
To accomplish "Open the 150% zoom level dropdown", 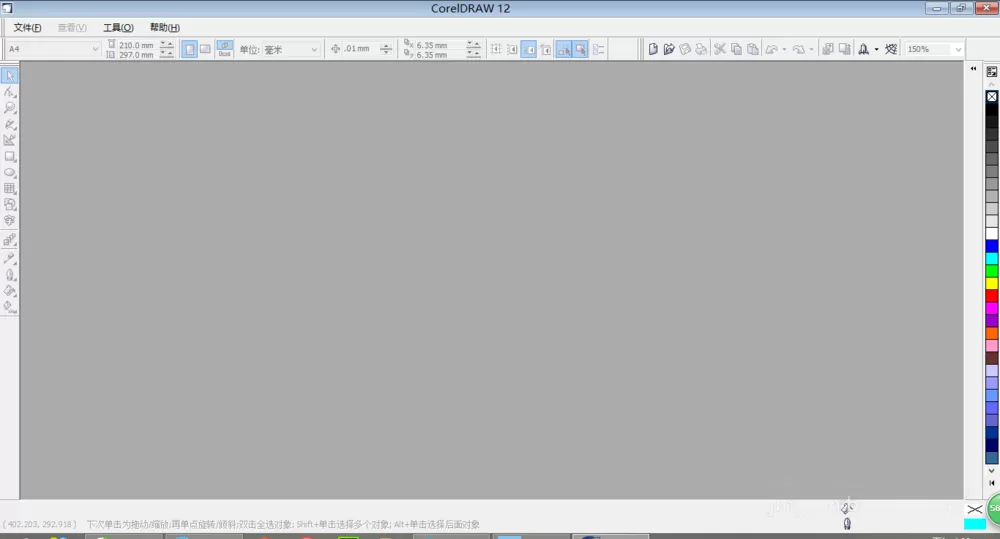I will click(x=958, y=49).
